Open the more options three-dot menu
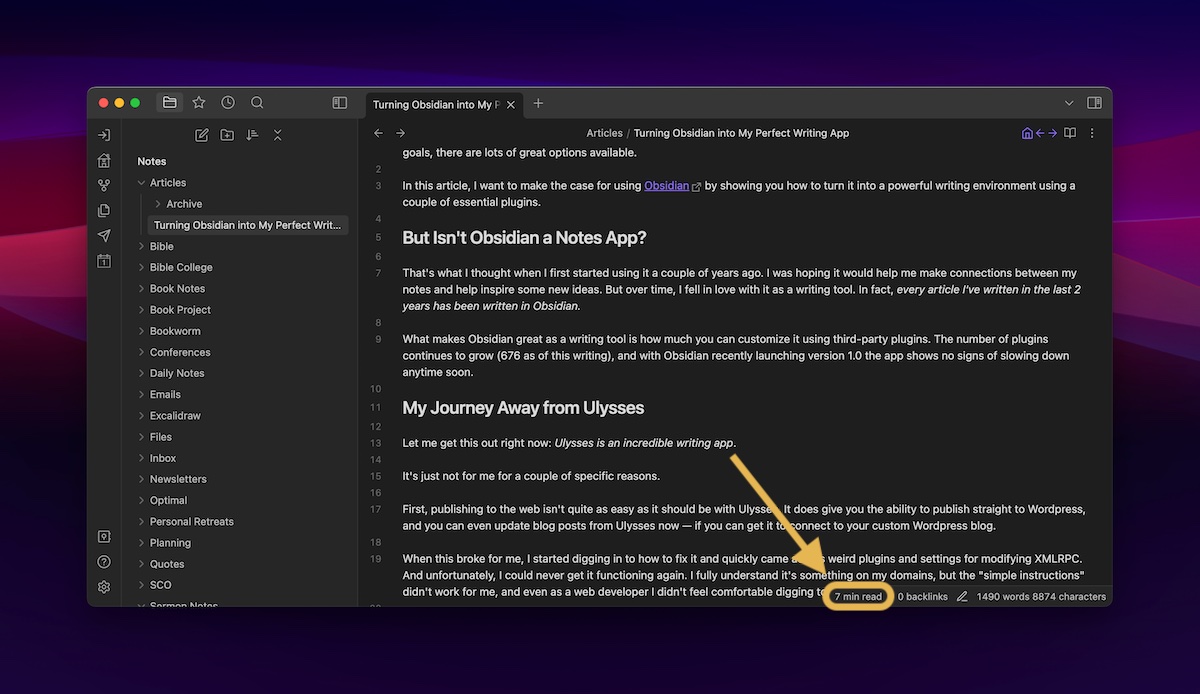This screenshot has height=694, width=1200. (1092, 133)
